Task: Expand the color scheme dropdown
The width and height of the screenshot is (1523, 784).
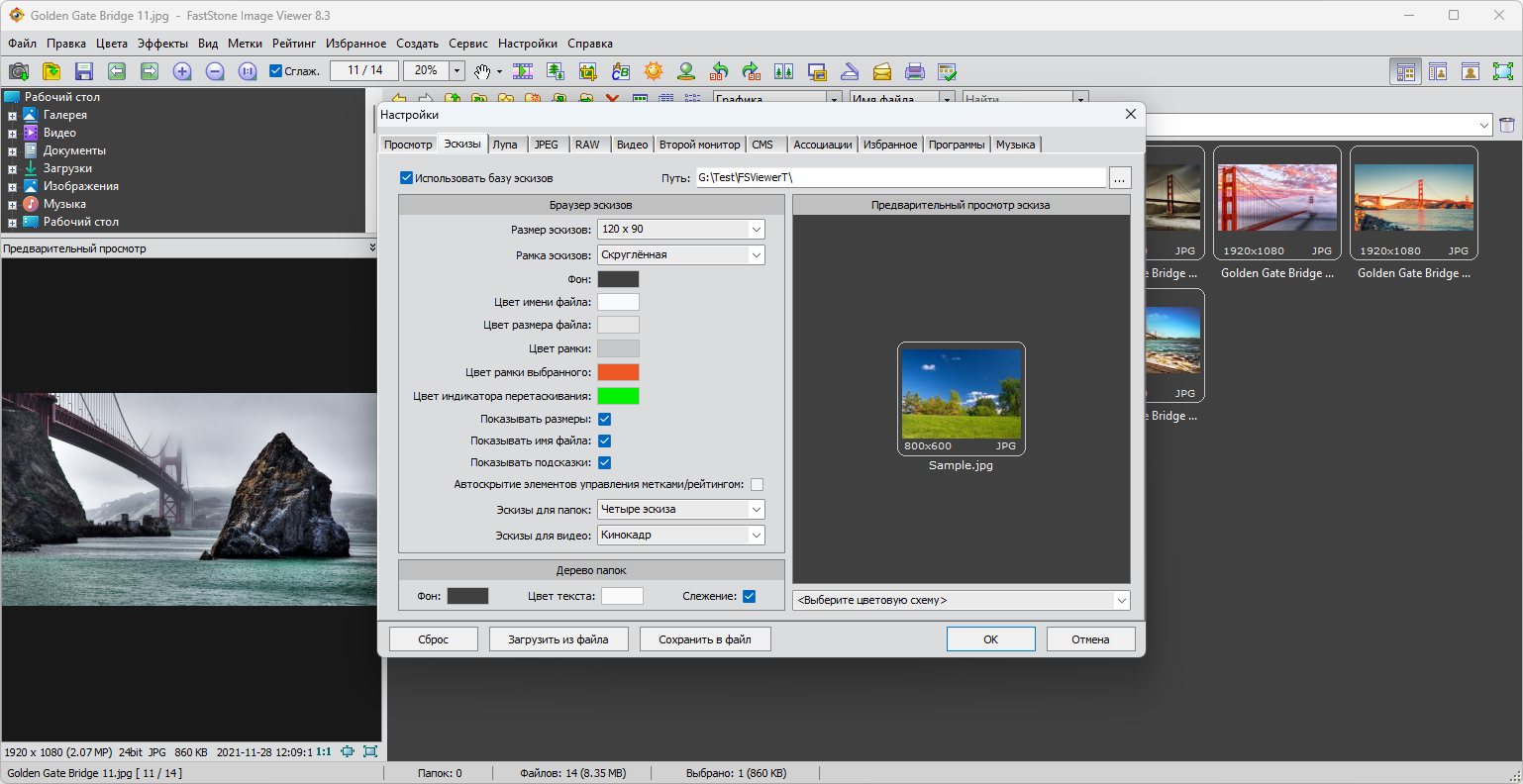Action: pyautogui.click(x=961, y=600)
